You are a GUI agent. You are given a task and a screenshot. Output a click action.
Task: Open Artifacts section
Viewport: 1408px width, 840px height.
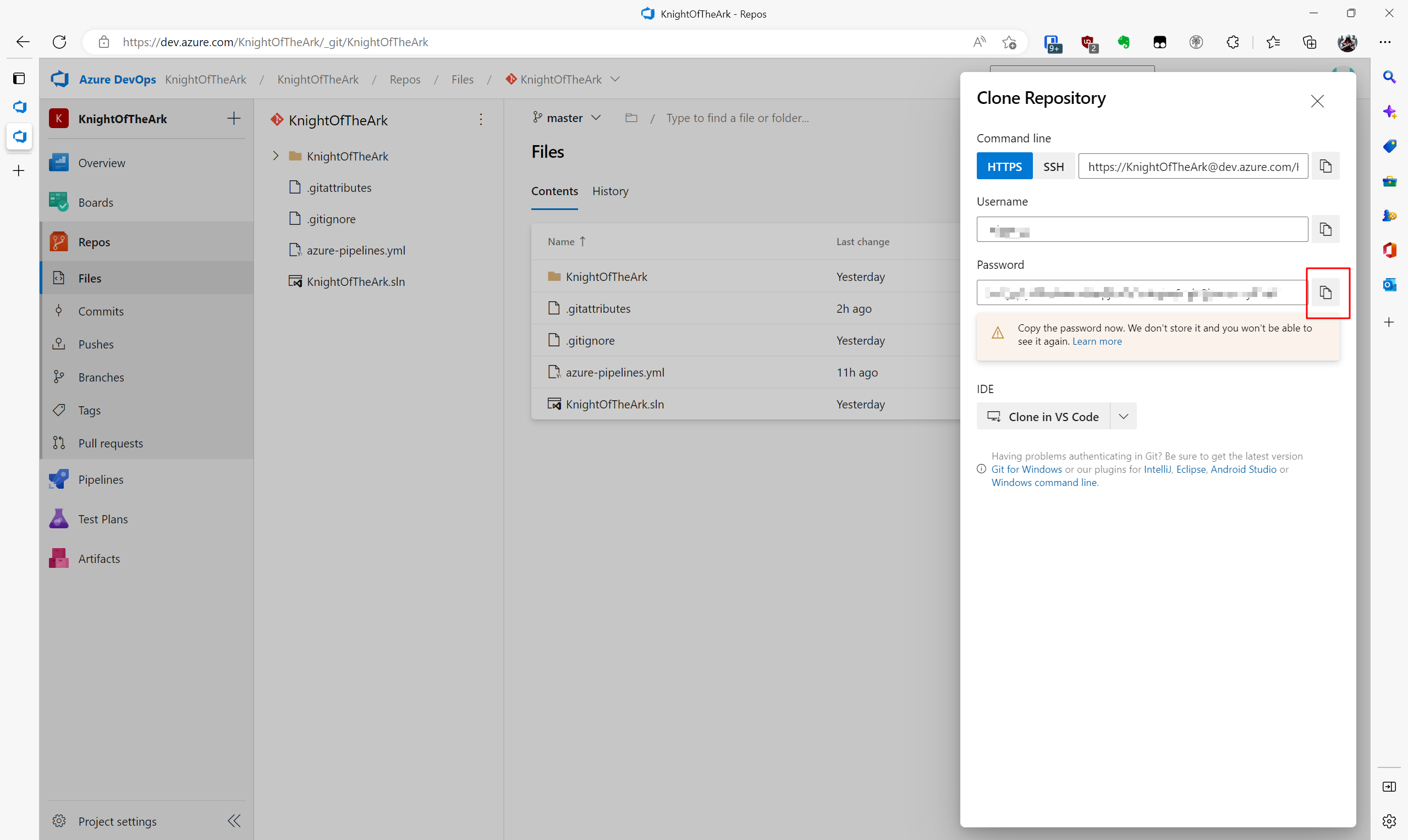point(98,559)
